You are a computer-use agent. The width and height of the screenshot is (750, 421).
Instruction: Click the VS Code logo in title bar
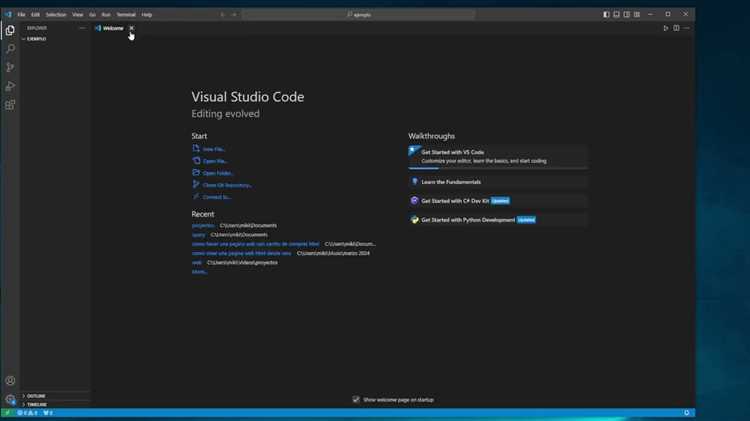(x=8, y=14)
